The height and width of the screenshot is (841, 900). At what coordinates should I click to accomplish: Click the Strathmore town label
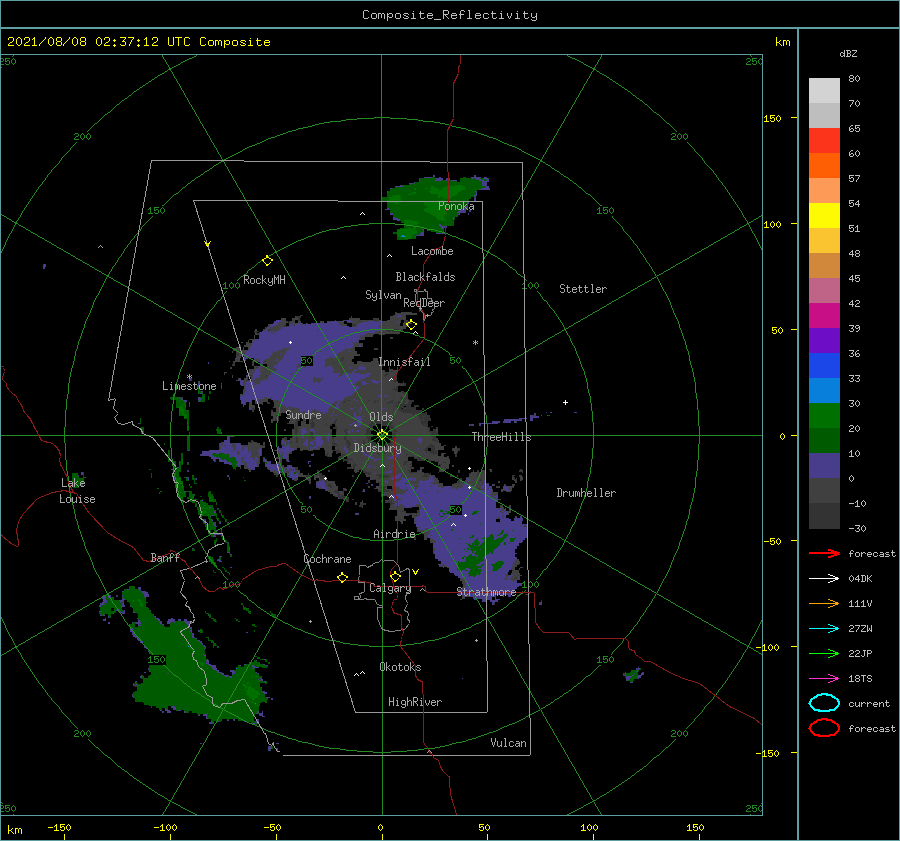[x=486, y=592]
